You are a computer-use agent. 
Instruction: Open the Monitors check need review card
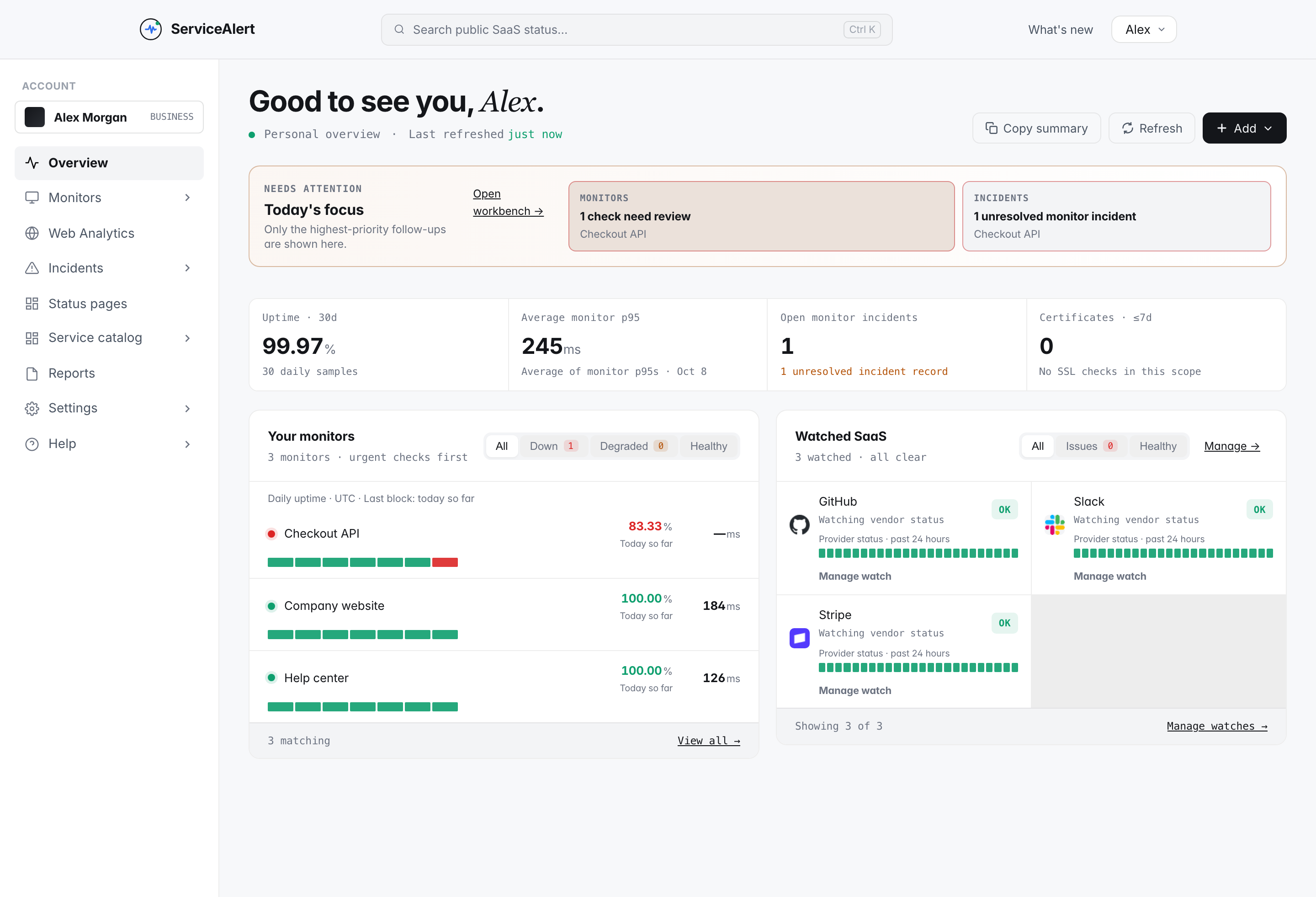[x=761, y=216]
